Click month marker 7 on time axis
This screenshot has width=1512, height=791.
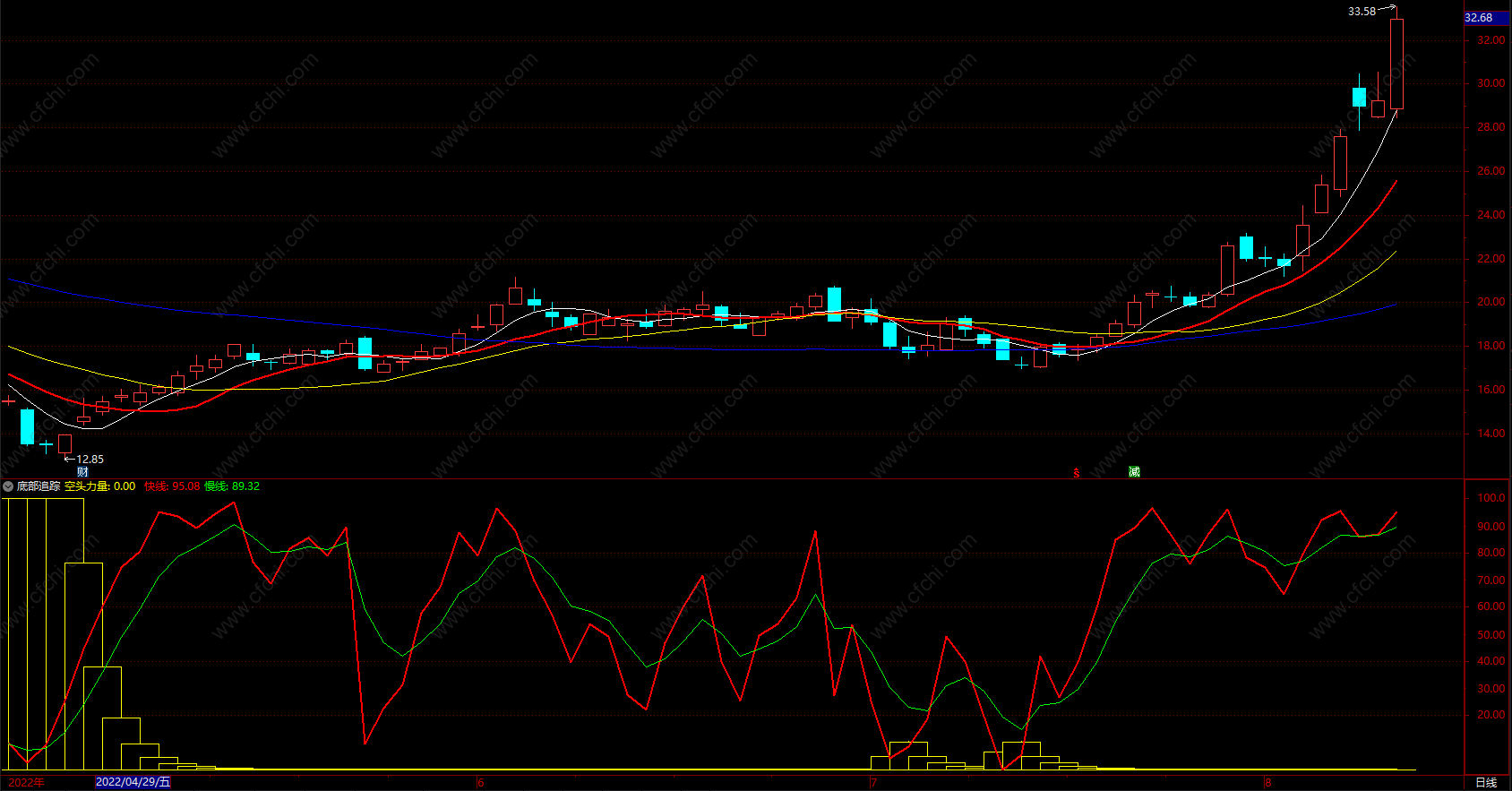tap(874, 783)
